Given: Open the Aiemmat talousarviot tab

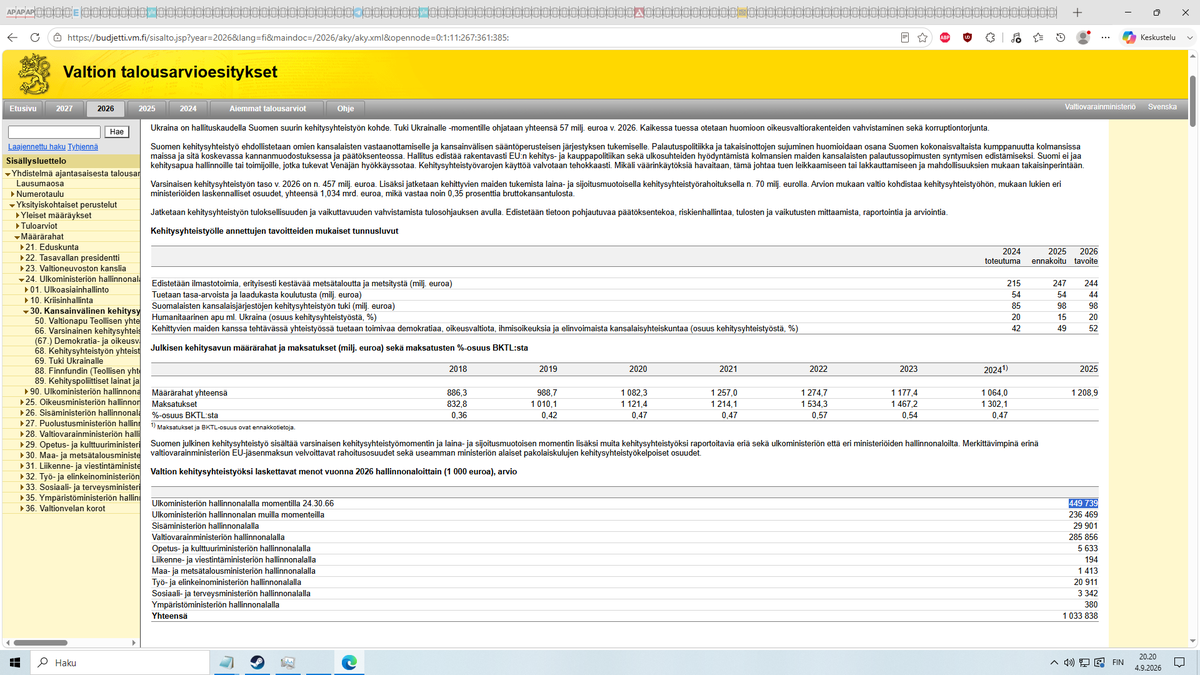Looking at the screenshot, I should tap(267, 108).
